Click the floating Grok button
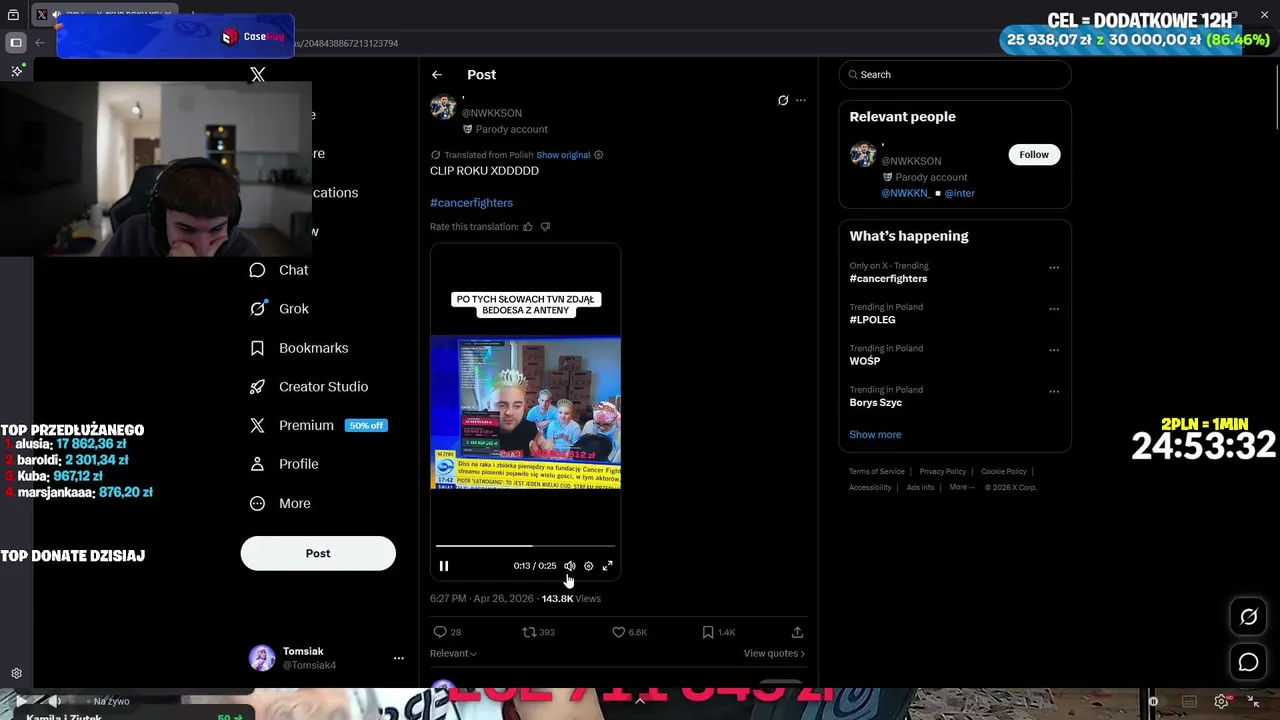1280x720 pixels. click(x=1249, y=617)
